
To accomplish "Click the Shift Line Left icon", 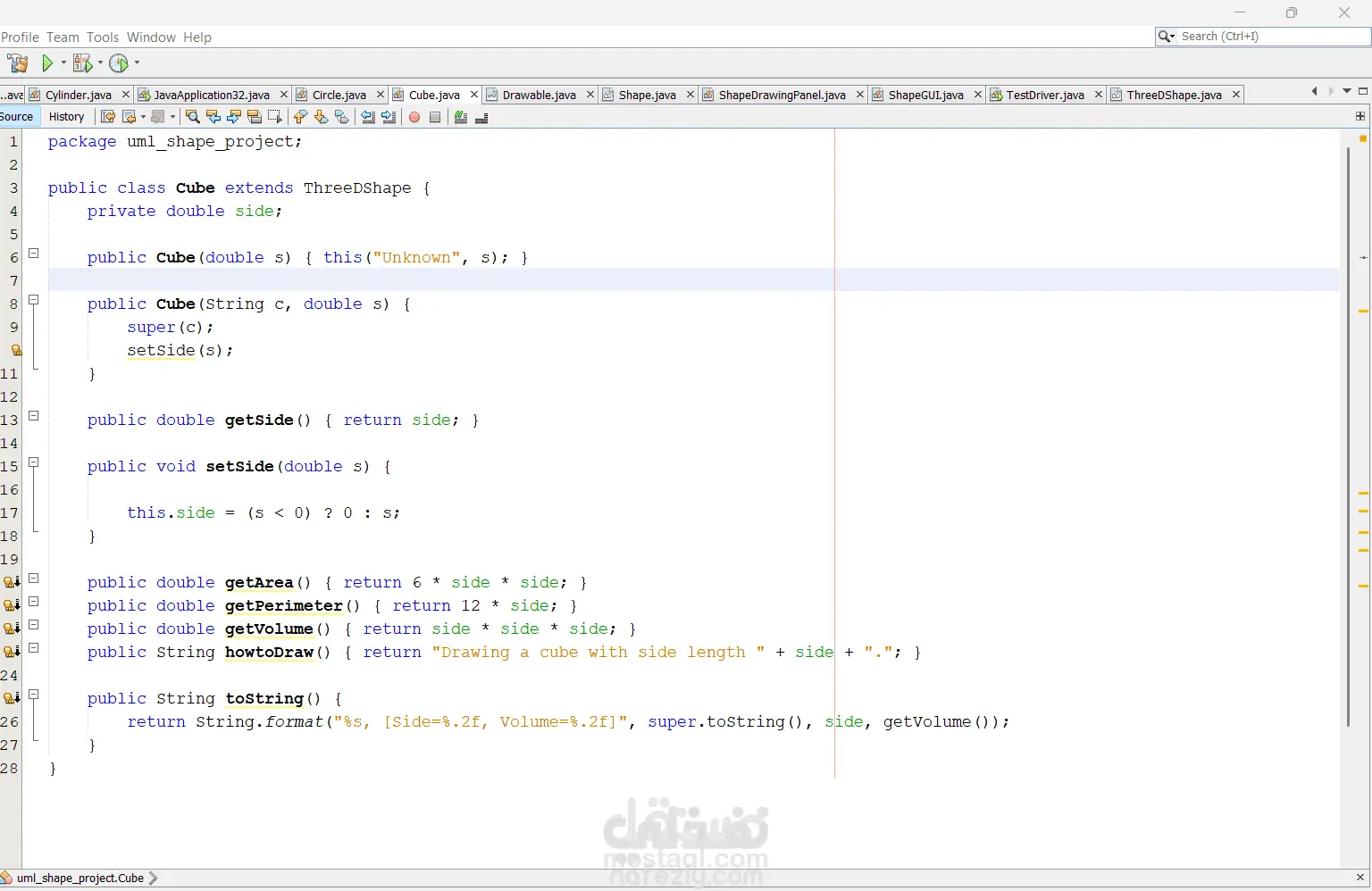I will (368, 117).
